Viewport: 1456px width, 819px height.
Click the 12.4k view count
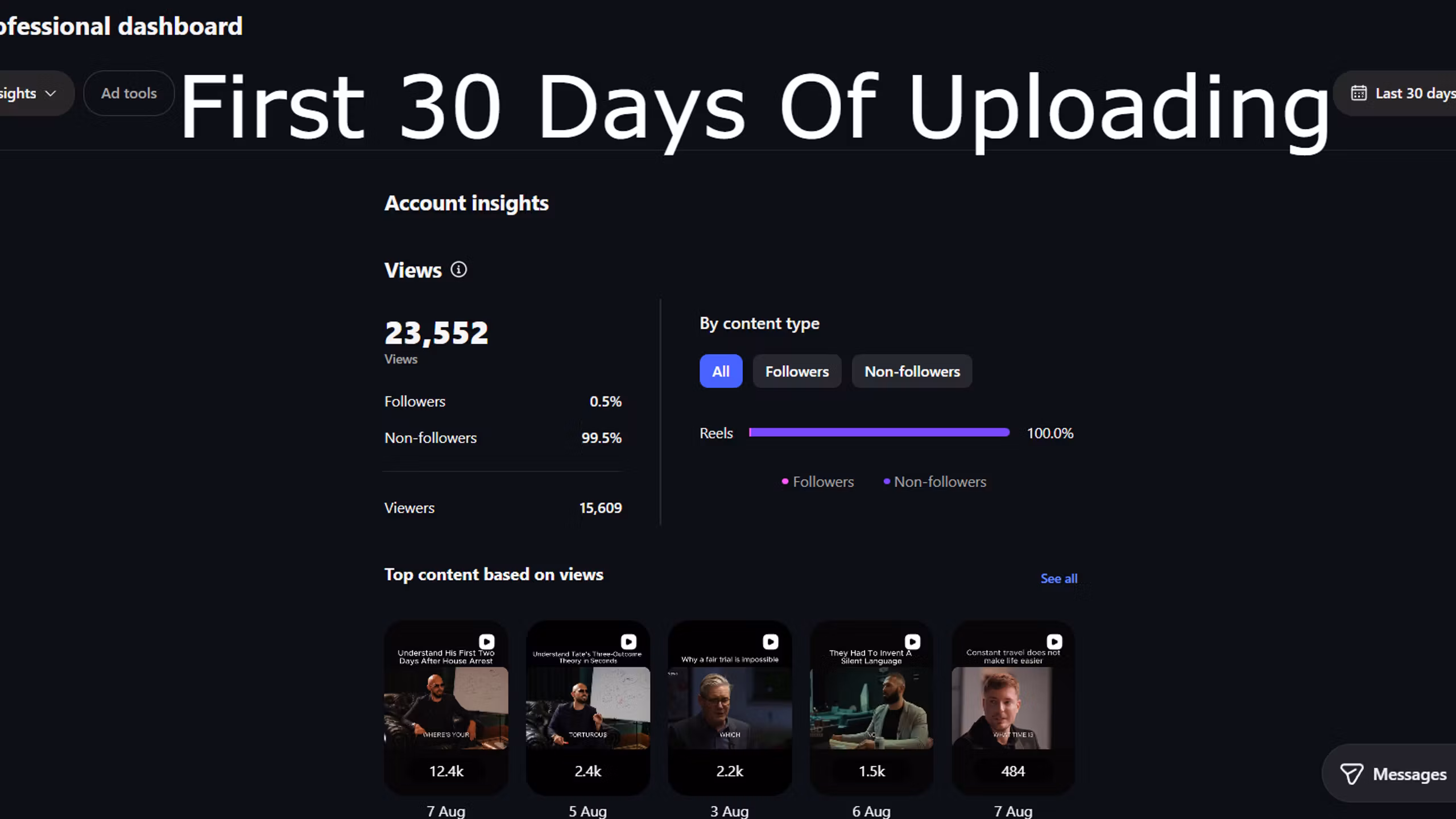(446, 771)
